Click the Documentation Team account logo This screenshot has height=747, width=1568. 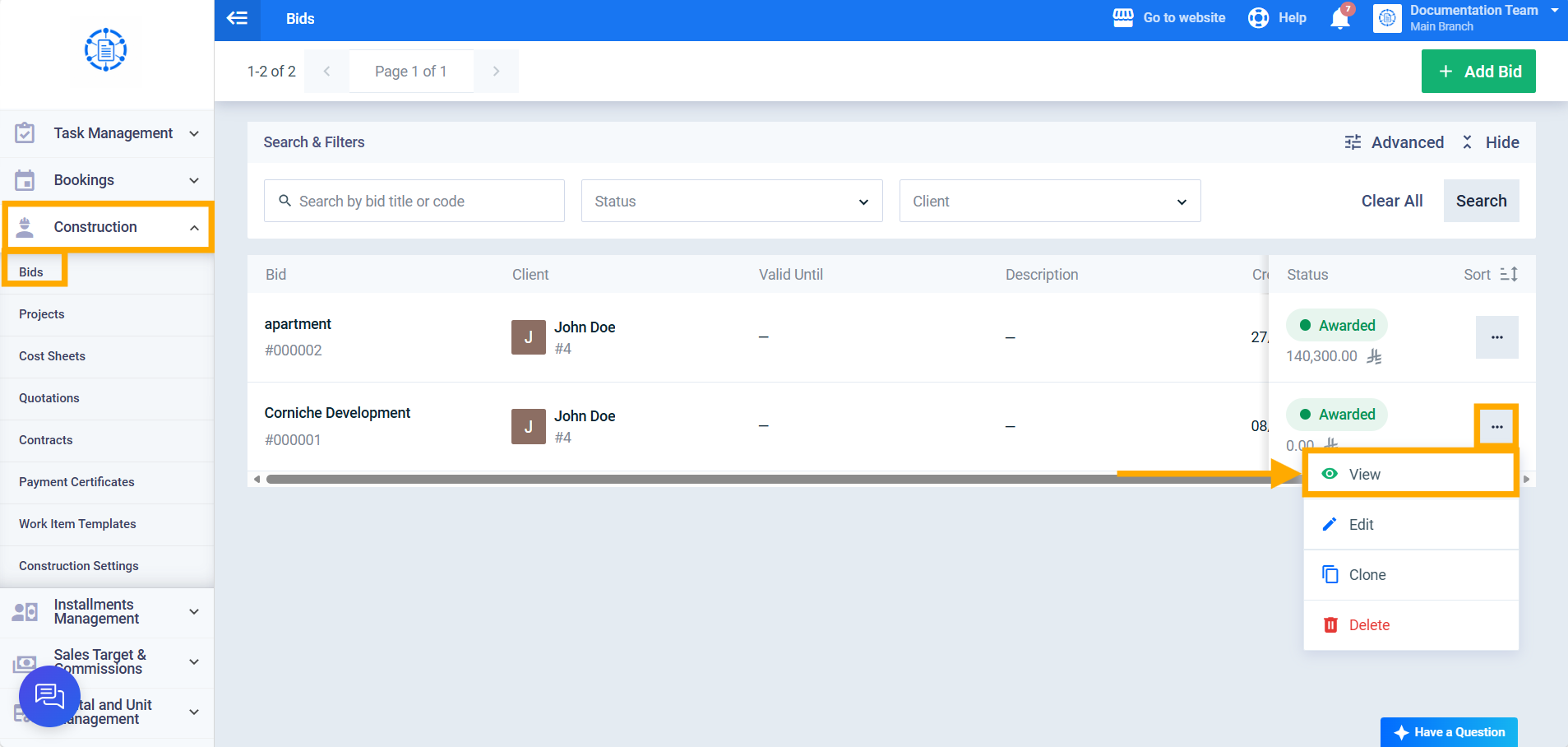pos(1387,18)
